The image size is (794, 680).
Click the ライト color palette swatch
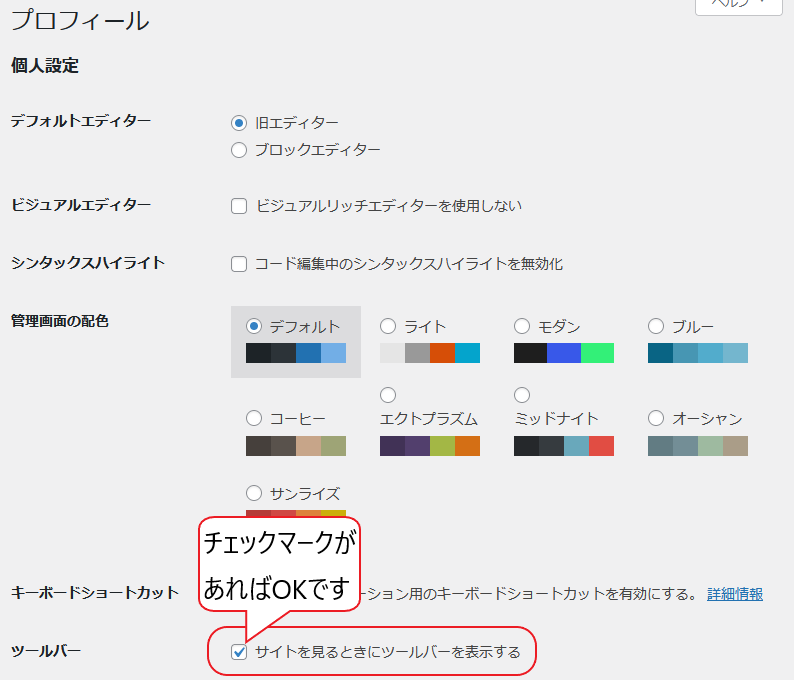click(x=430, y=353)
